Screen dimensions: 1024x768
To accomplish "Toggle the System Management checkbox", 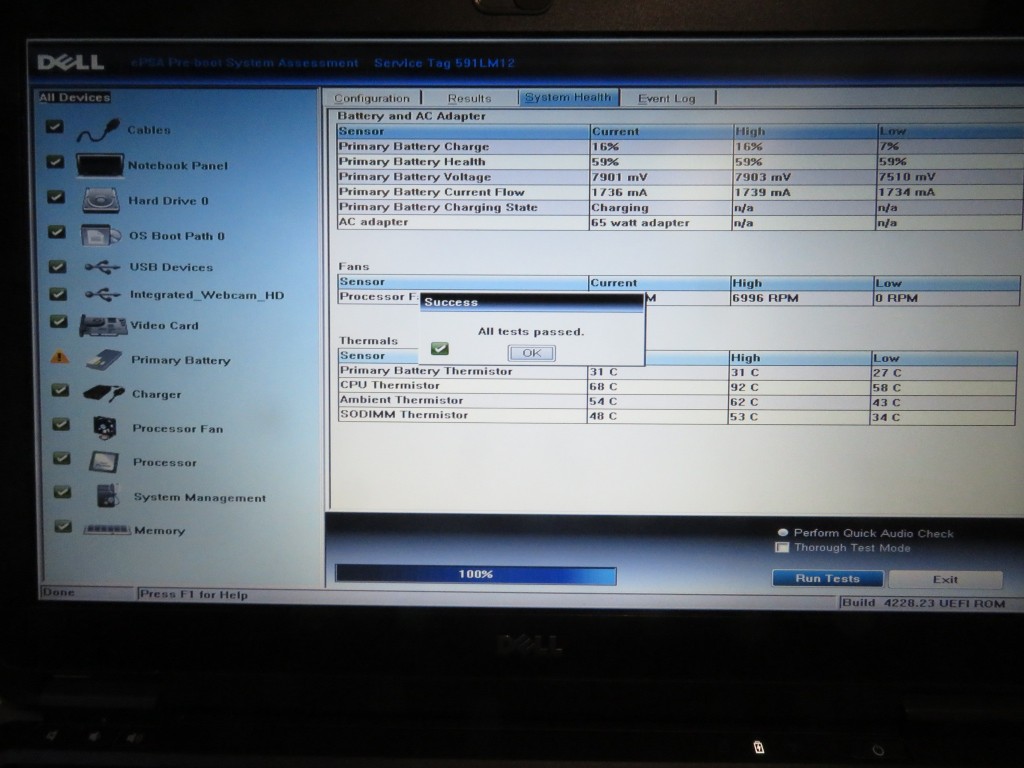I will [x=62, y=492].
